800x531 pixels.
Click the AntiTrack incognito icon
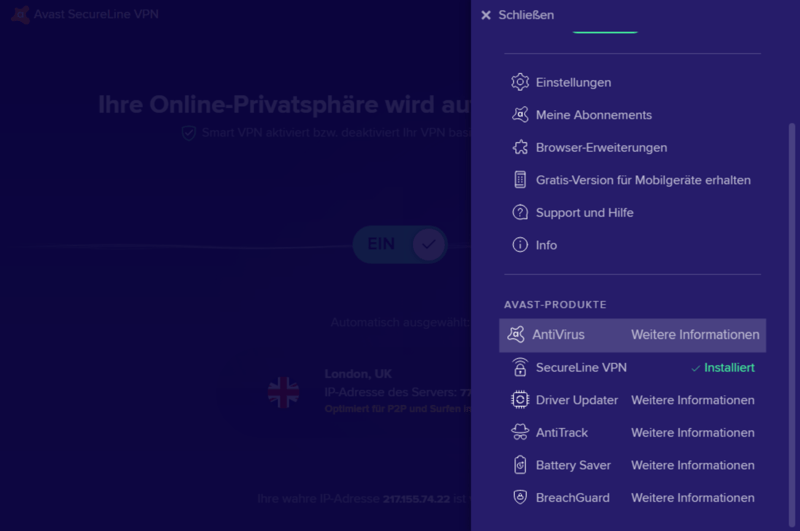[520, 433]
